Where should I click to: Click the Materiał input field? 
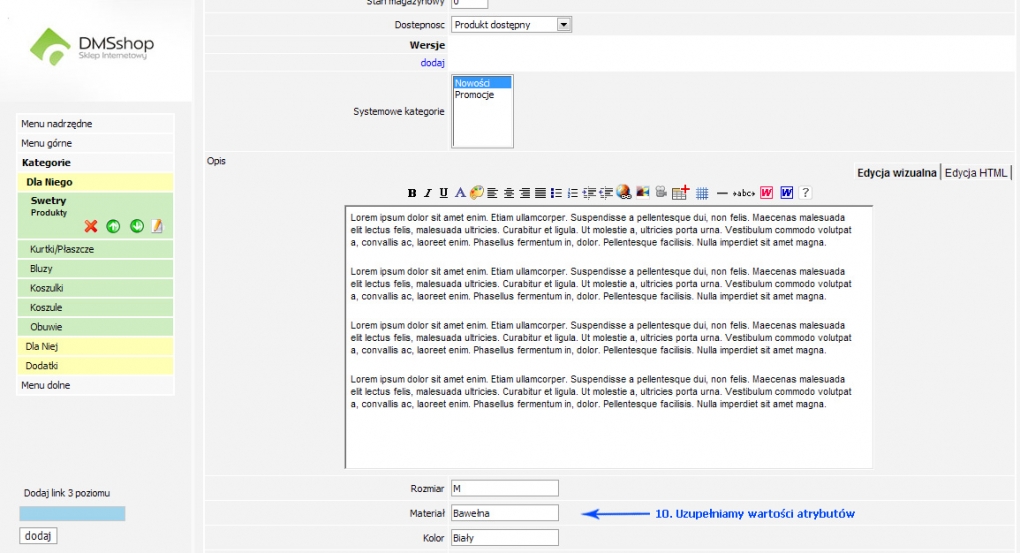pyautogui.click(x=505, y=513)
